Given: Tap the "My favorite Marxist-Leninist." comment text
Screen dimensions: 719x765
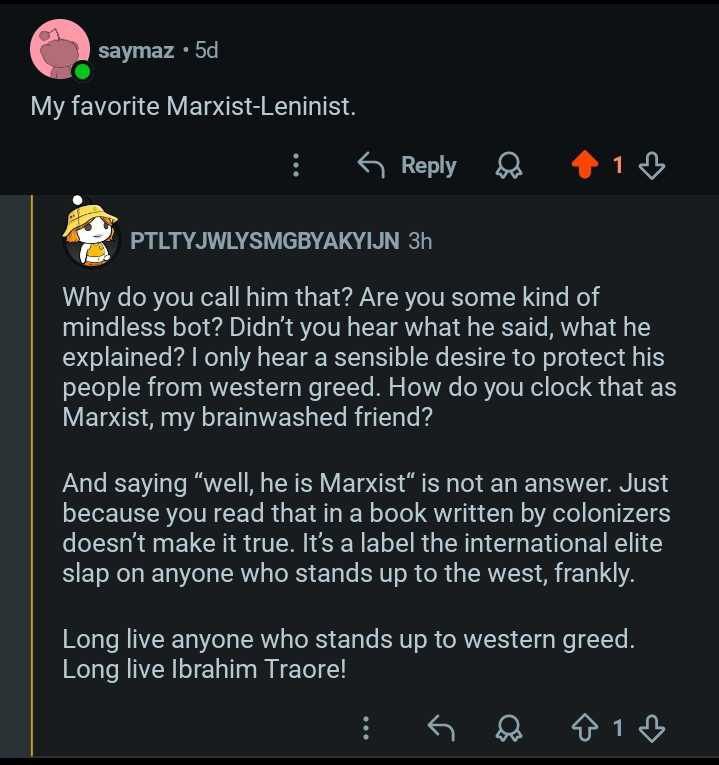Looking at the screenshot, I should [x=193, y=105].
